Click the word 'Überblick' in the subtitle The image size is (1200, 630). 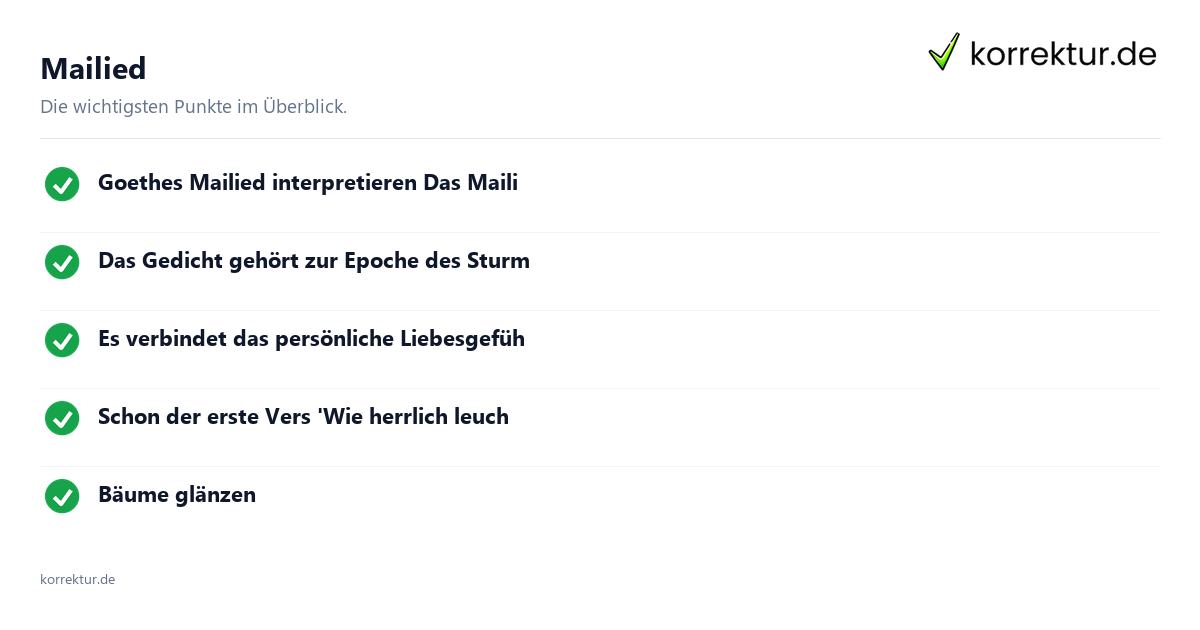pos(305,107)
